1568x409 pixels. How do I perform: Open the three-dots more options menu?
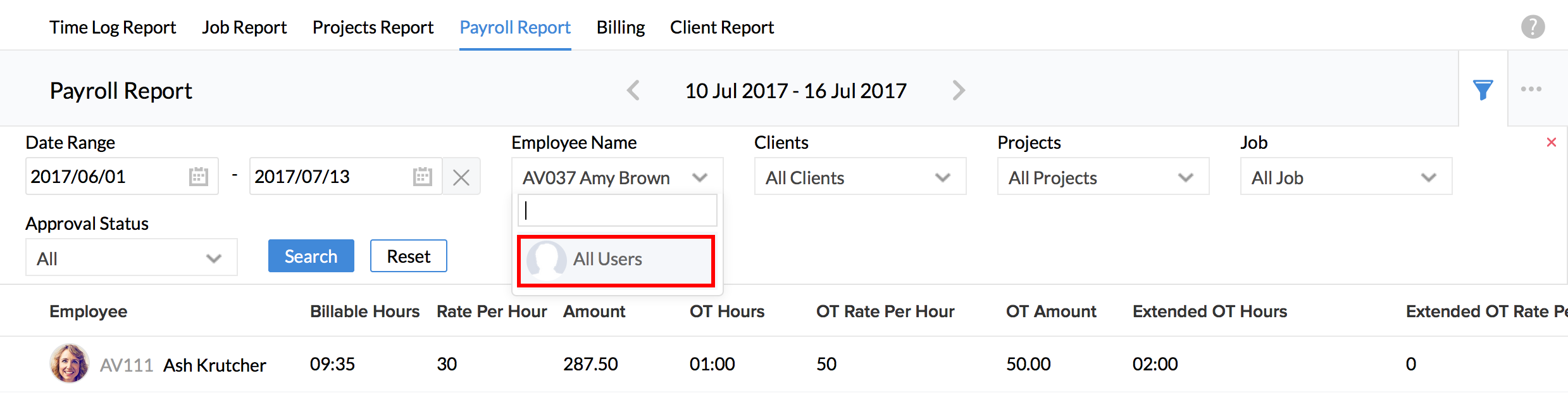click(x=1531, y=89)
